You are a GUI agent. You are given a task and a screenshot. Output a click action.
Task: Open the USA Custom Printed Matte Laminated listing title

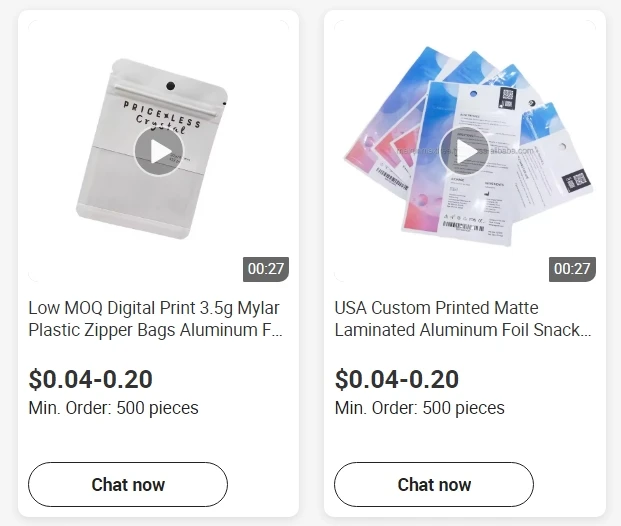[x=462, y=318]
